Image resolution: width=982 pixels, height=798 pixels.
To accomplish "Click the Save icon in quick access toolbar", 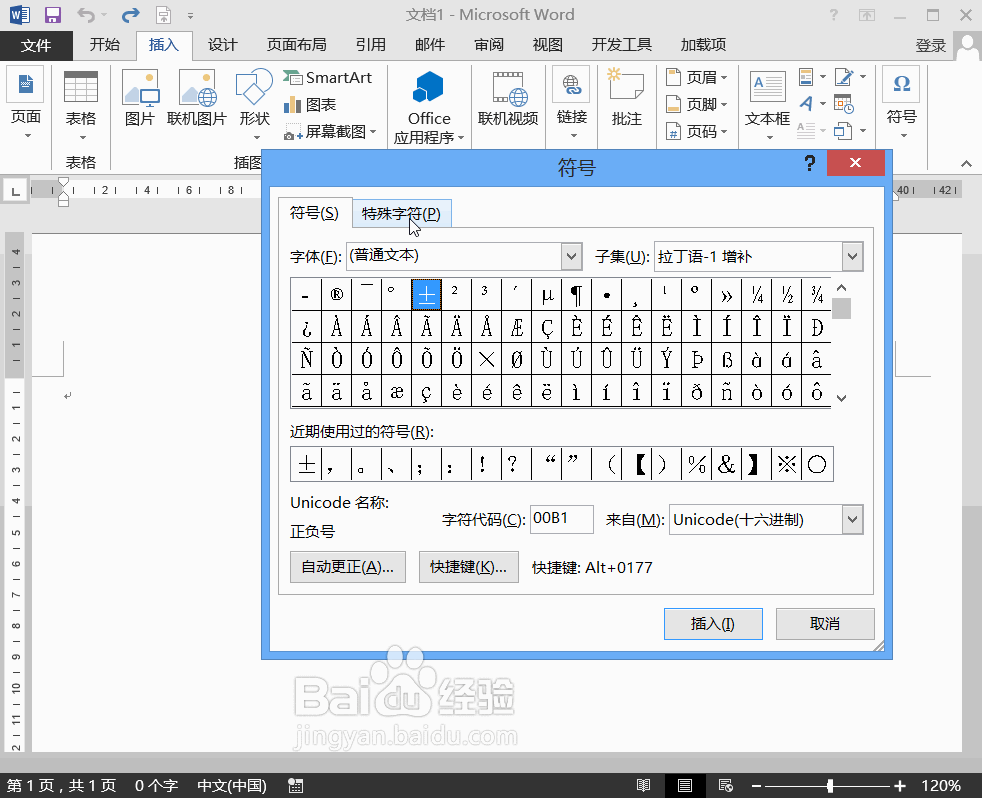I will click(x=53, y=15).
